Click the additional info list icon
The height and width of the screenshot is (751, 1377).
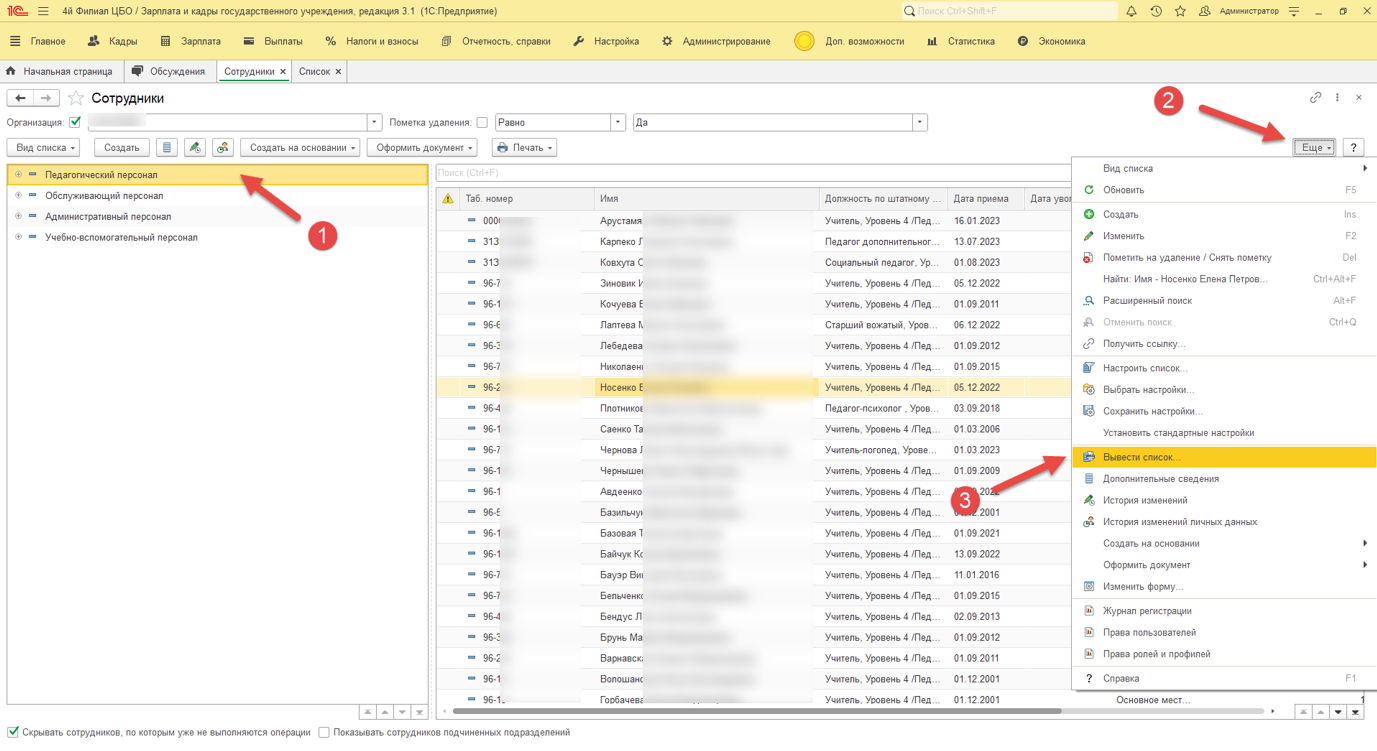point(167,148)
